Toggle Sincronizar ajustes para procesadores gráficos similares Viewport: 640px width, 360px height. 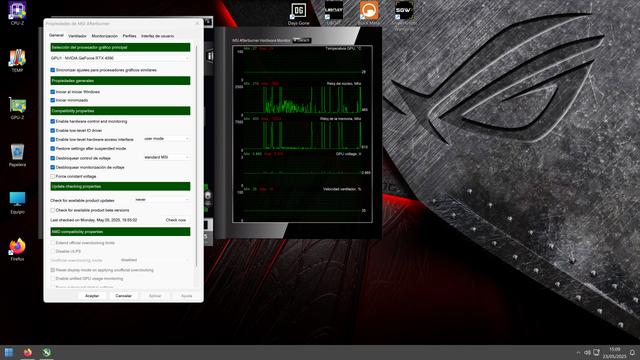(53, 70)
